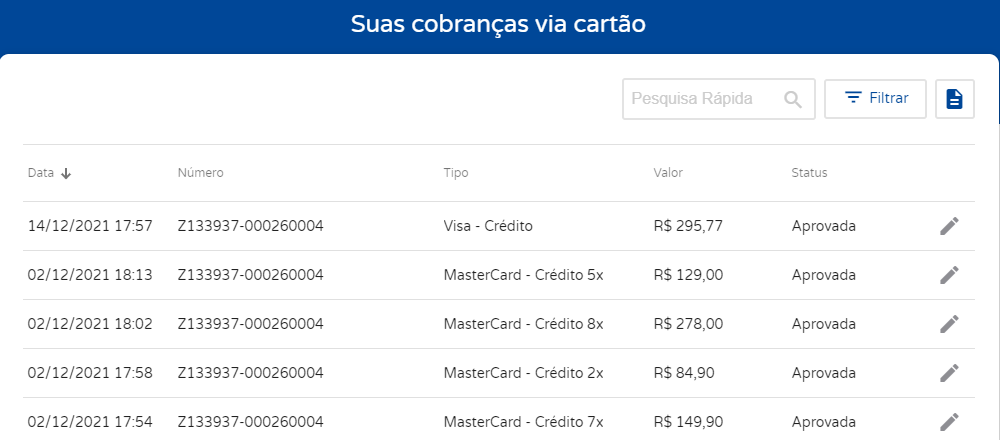Open the Filtrar filter options
The image size is (1000, 440).
pyautogui.click(x=875, y=99)
